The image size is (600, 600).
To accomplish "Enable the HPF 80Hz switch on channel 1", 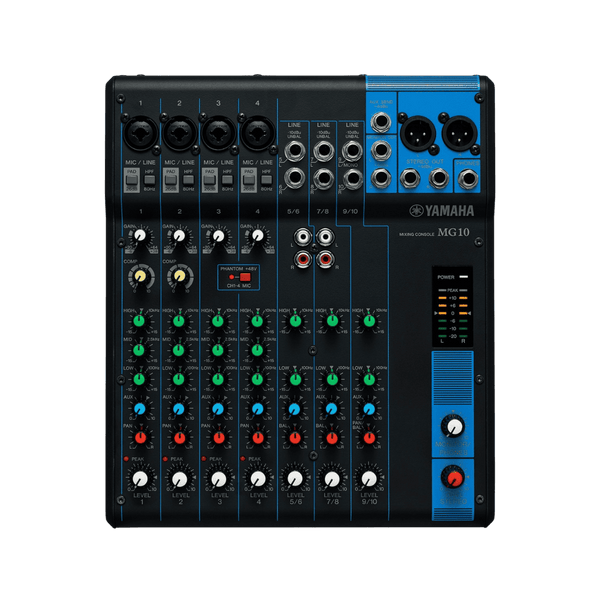I will tap(149, 180).
